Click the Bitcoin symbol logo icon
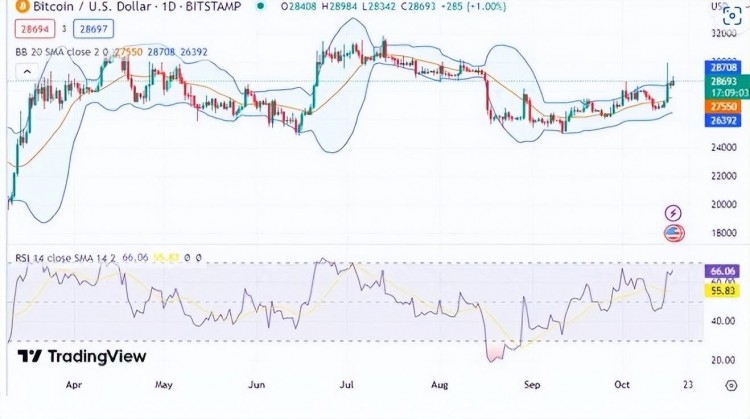750x419 pixels. pos(22,6)
